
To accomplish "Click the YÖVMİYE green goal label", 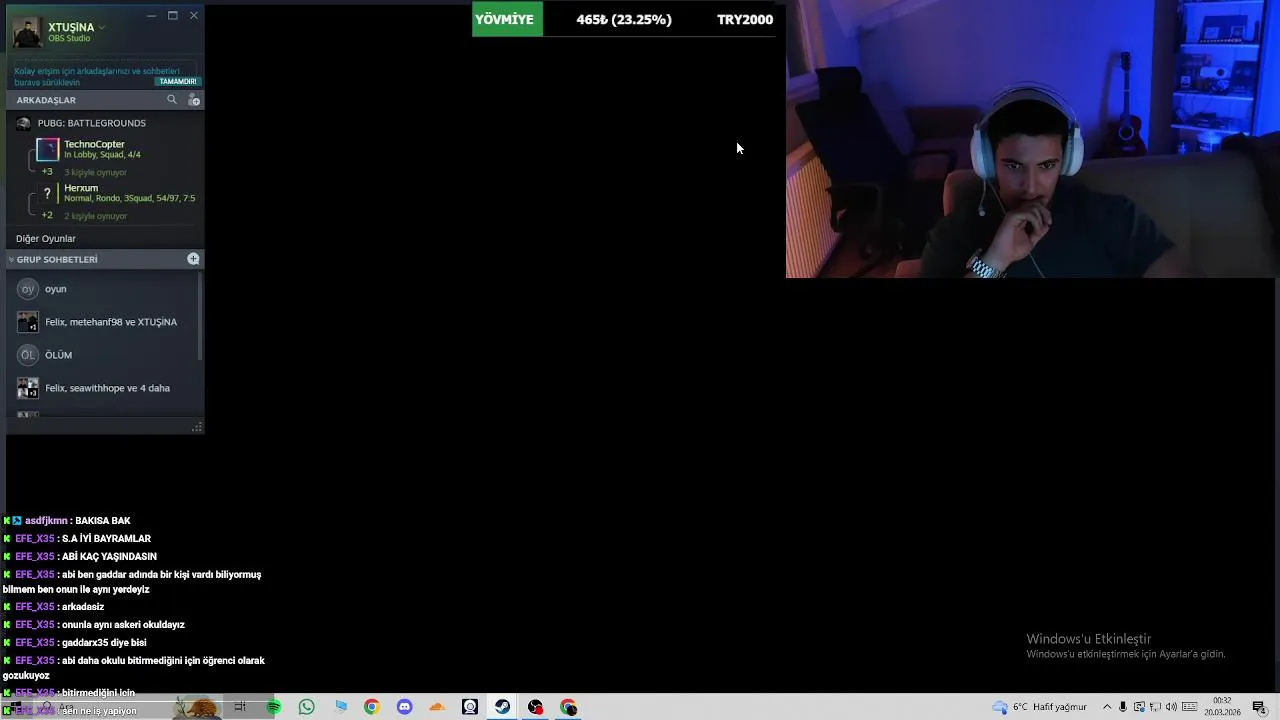I will tap(507, 19).
